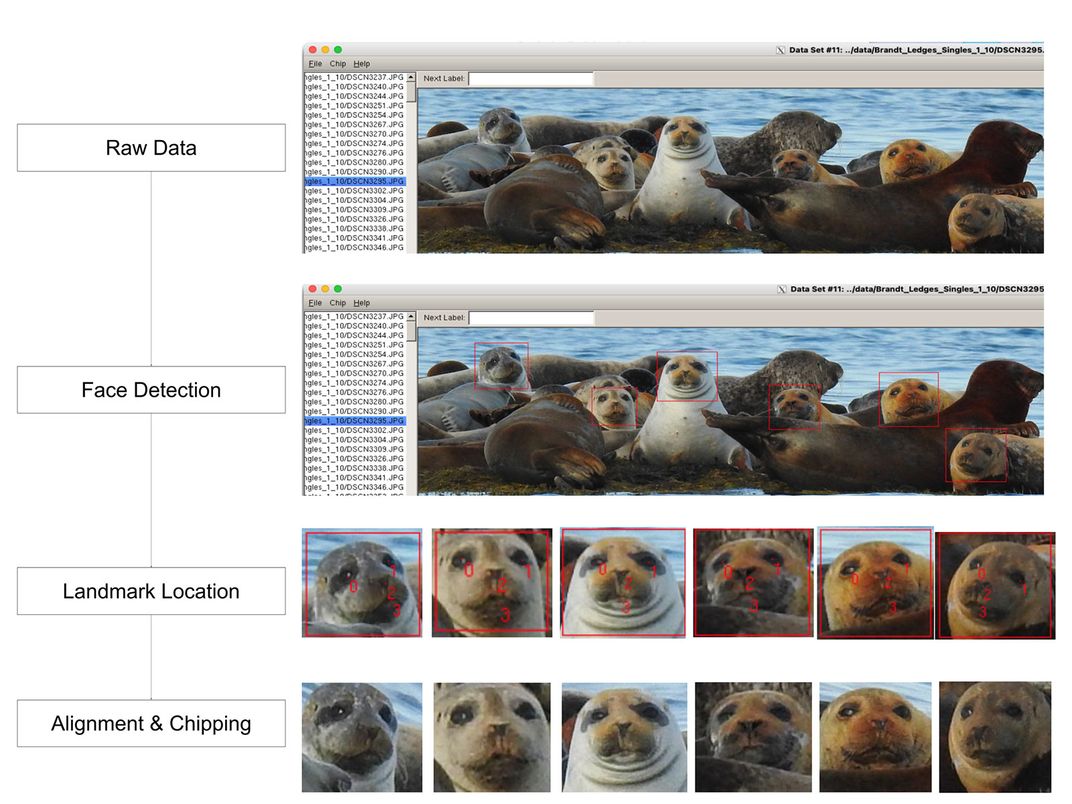Select DSCN3341.JPG in Face Detection file list
The image size is (1072, 804).
click(355, 478)
